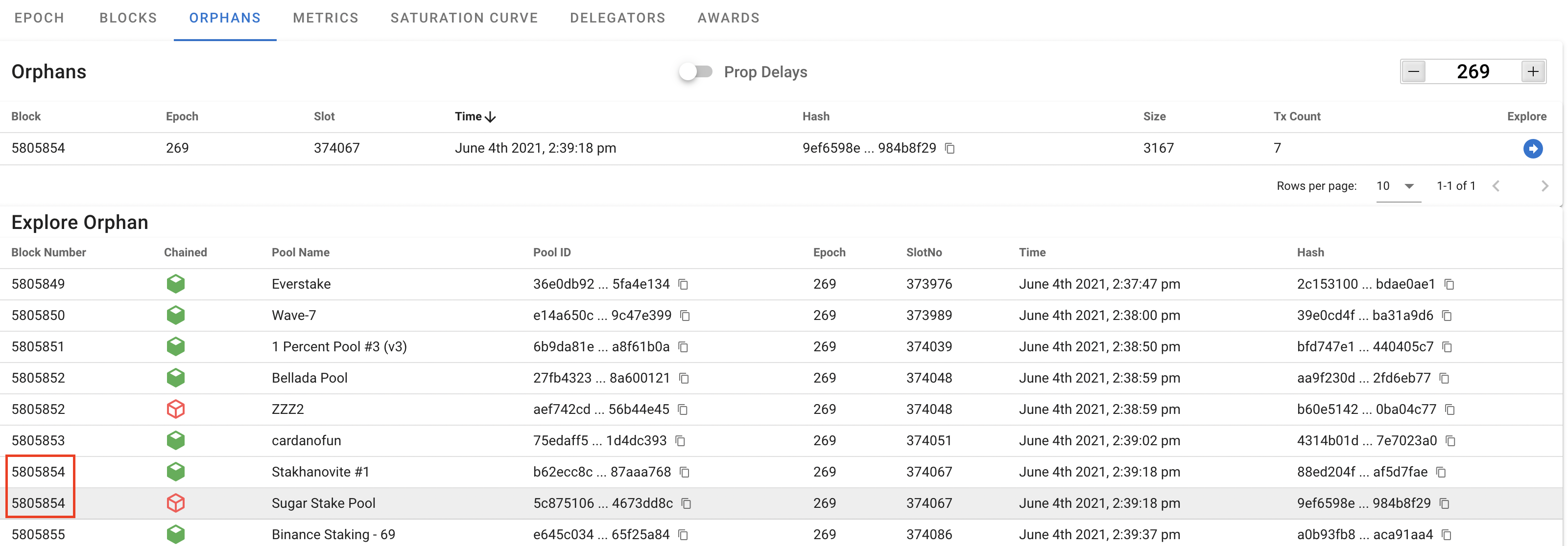This screenshot has height=546, width=1568.
Task: Click the 1-1 of 1 pagination label
Action: (1456, 186)
